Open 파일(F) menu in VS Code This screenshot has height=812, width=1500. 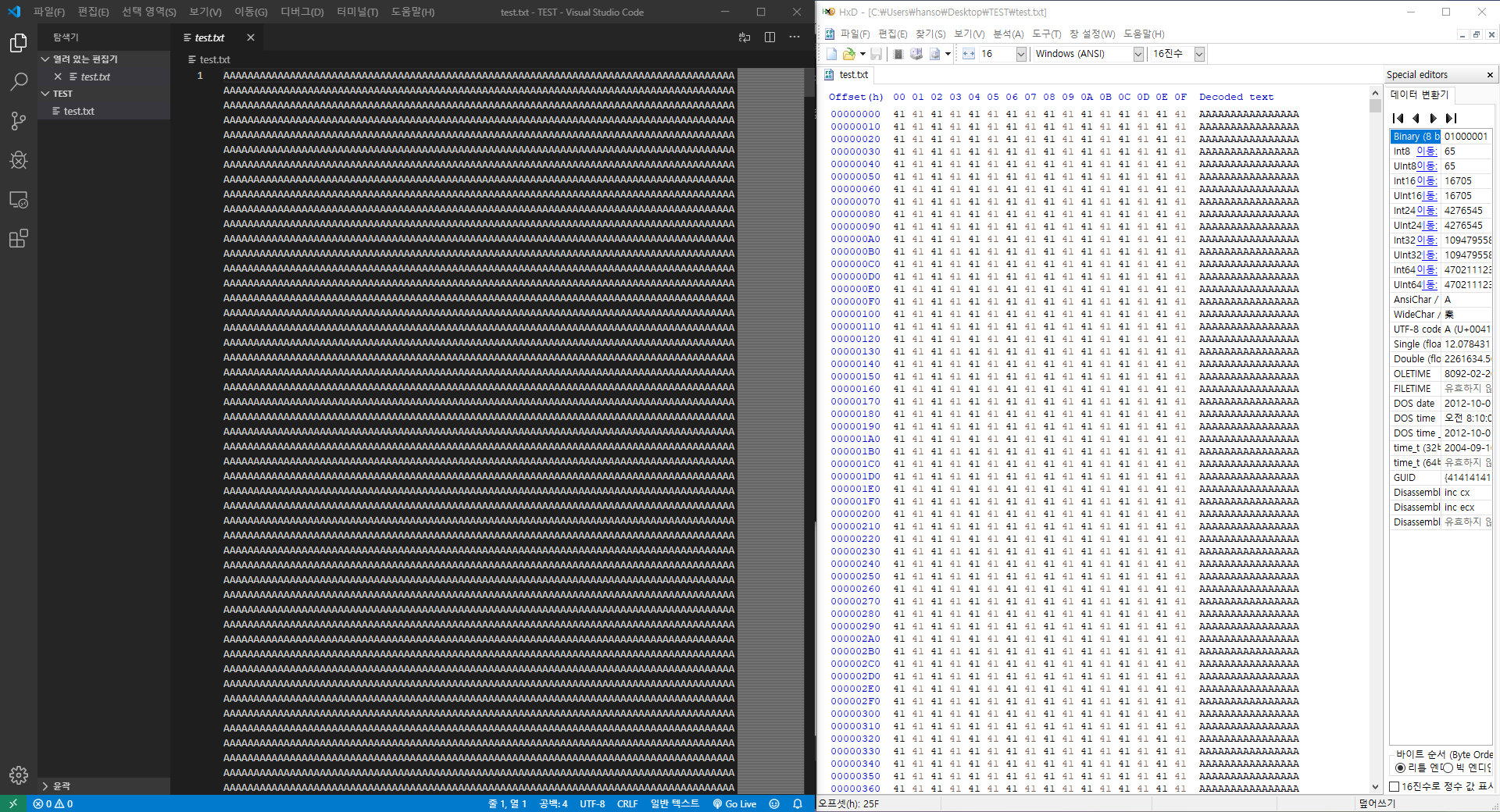click(49, 12)
